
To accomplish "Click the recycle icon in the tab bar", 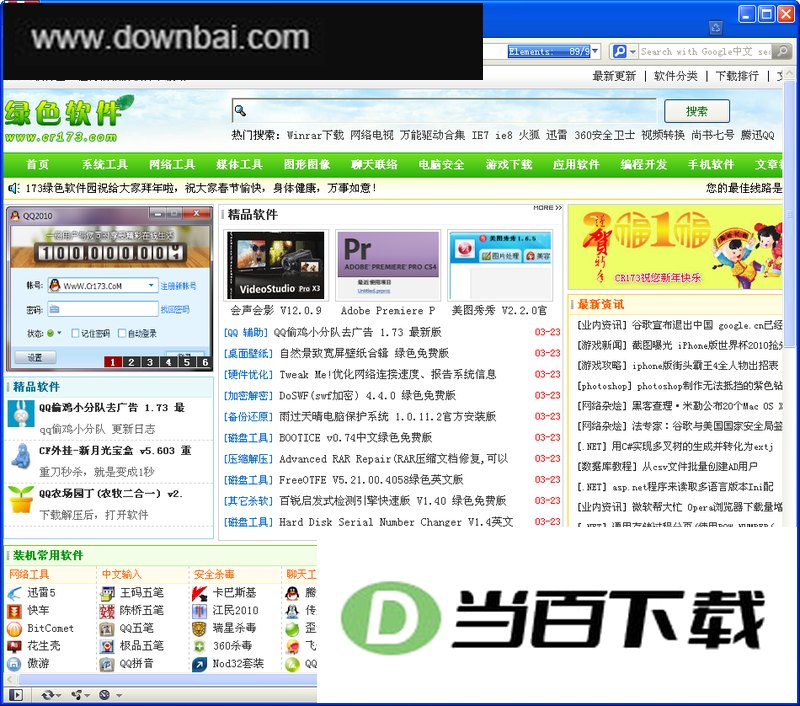I will 716,28.
